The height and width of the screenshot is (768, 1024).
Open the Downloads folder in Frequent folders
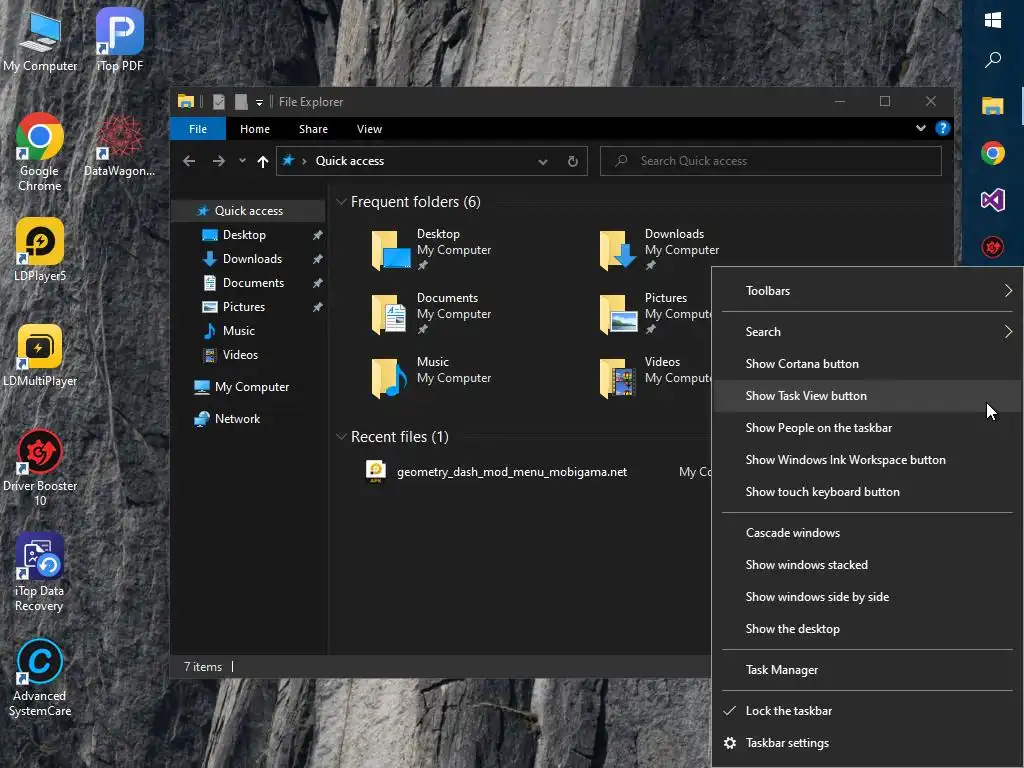[660, 249]
